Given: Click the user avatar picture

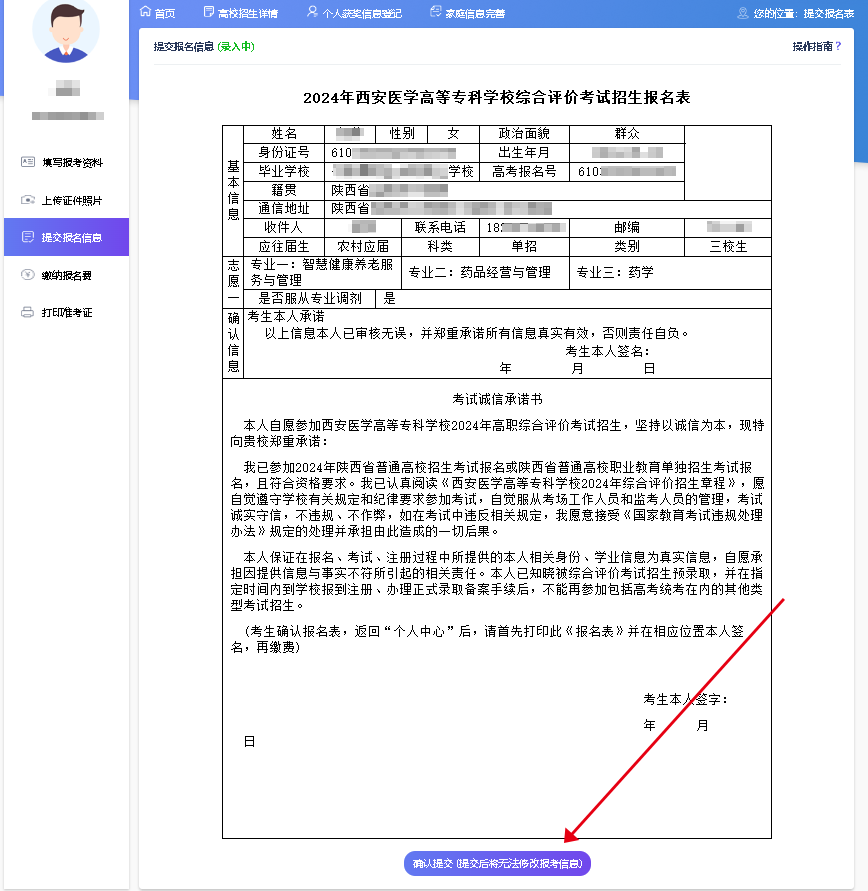Looking at the screenshot, I should [x=66, y=28].
